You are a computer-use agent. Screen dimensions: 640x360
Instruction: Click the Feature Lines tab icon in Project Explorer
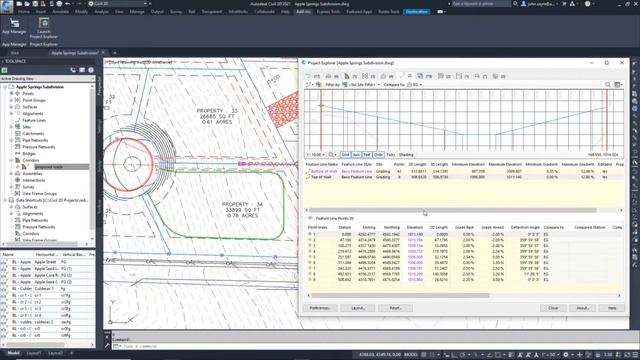(402, 76)
